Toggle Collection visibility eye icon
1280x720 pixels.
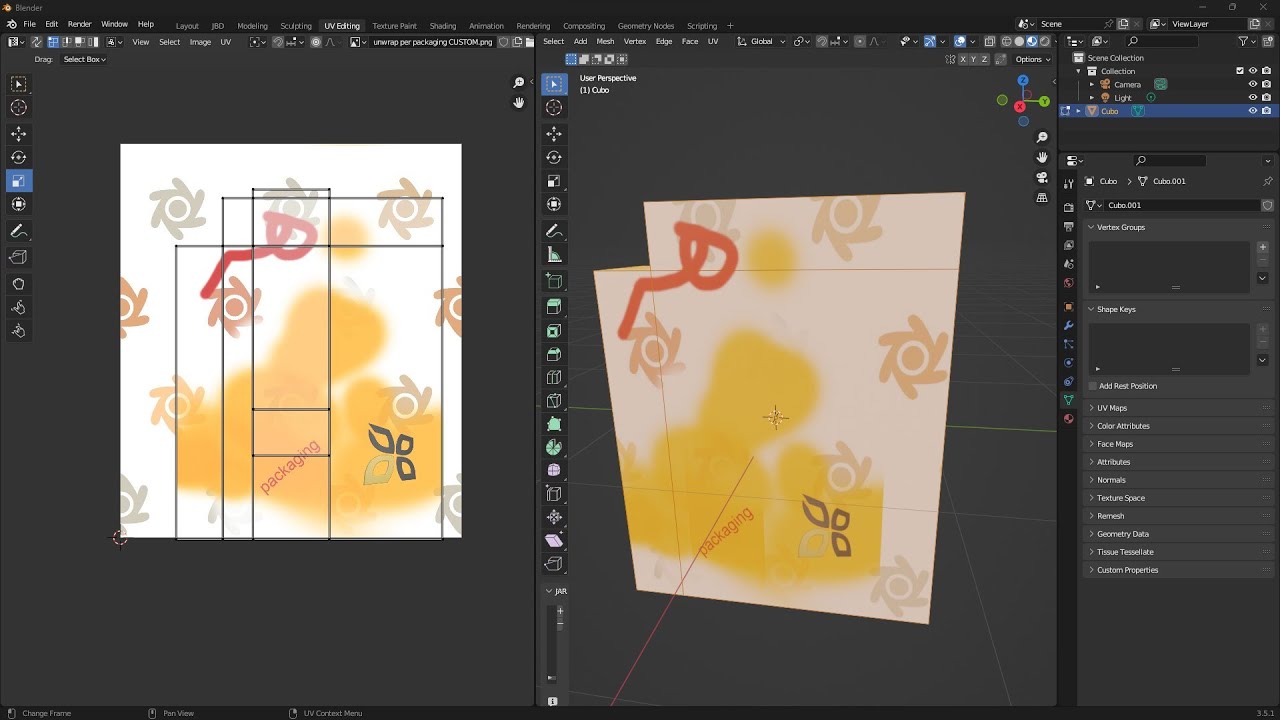click(x=1252, y=71)
